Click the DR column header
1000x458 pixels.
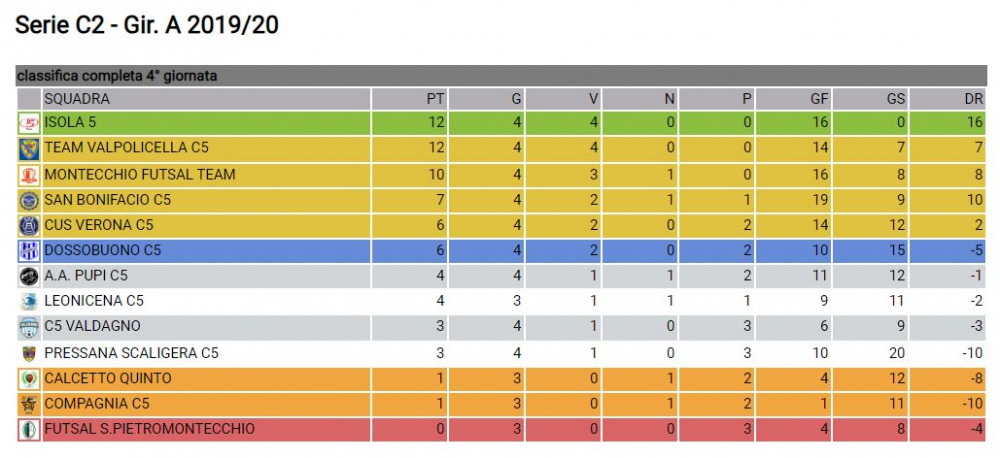974,99
